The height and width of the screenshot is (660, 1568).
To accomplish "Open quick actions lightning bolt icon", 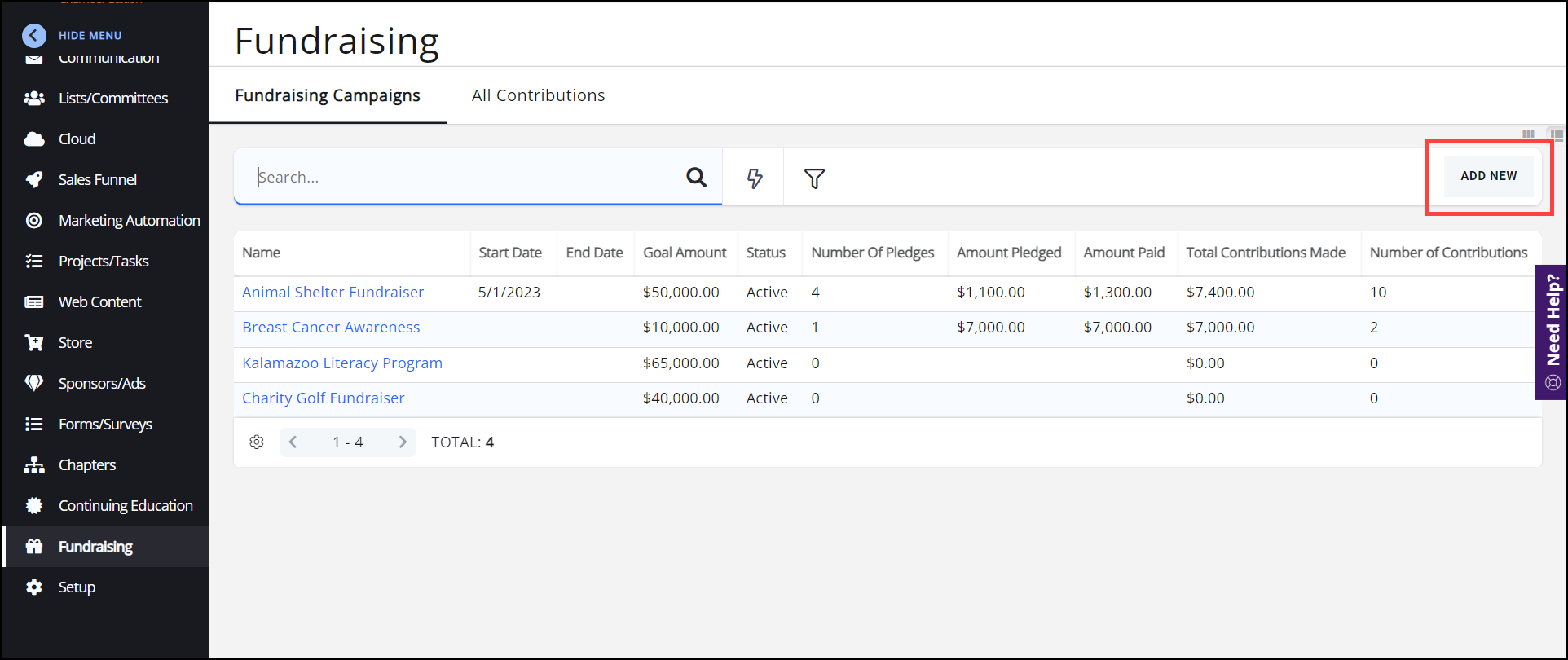I will [755, 178].
